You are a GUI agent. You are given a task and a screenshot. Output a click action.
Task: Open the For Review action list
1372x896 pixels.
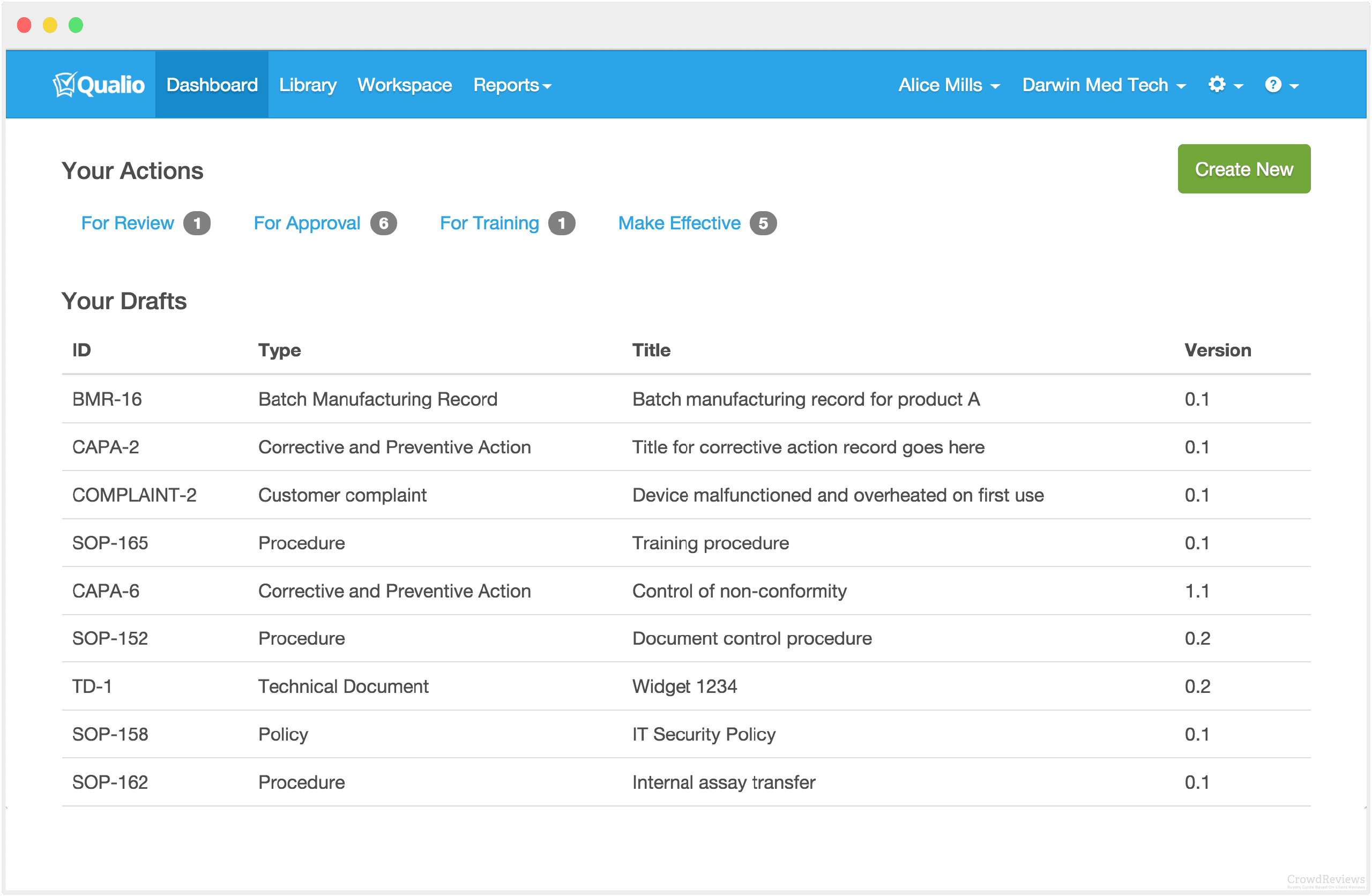[127, 223]
